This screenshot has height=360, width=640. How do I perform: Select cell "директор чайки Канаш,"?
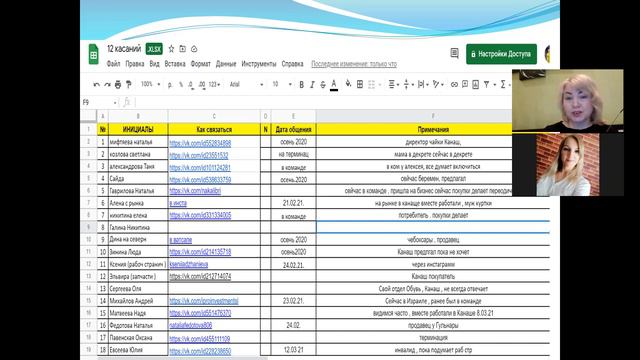coord(433,142)
